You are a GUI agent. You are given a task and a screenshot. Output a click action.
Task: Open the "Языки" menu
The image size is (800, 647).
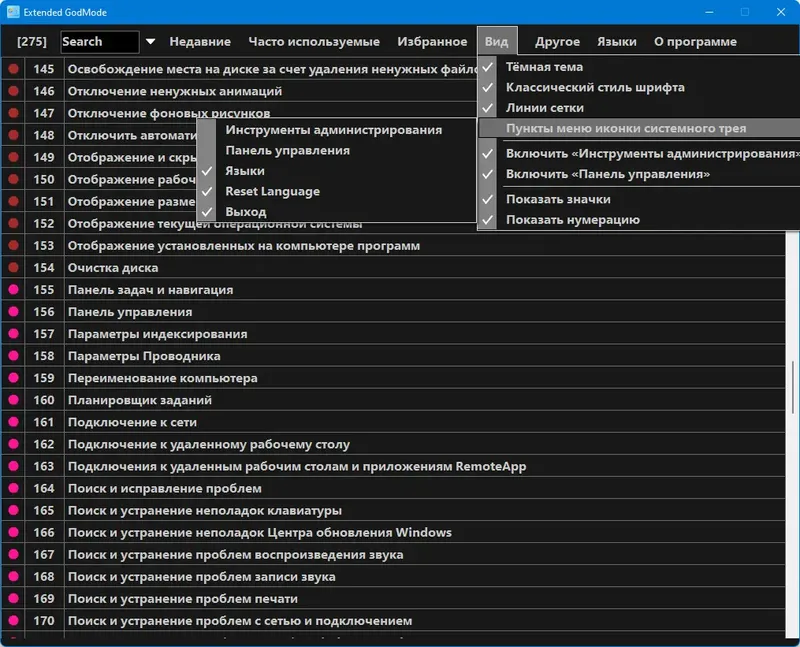click(x=617, y=42)
